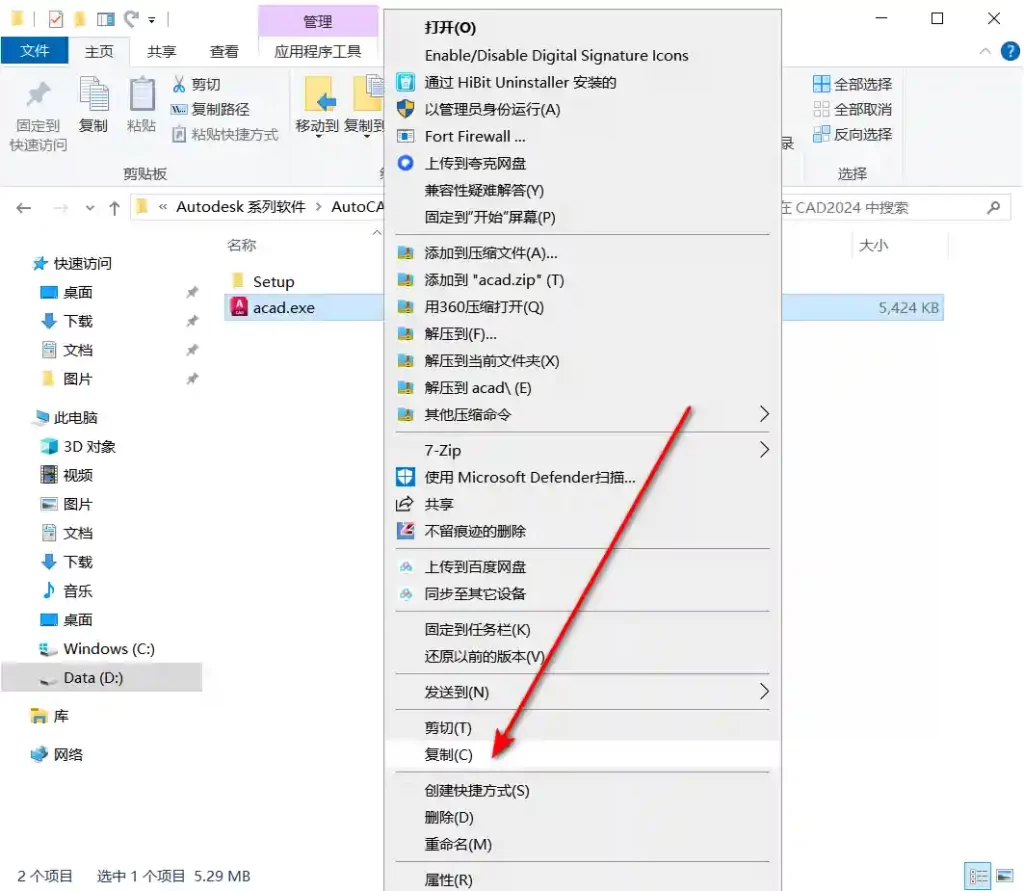Click the Copy icon in the ribbon
1024x891 pixels.
pyautogui.click(x=93, y=94)
